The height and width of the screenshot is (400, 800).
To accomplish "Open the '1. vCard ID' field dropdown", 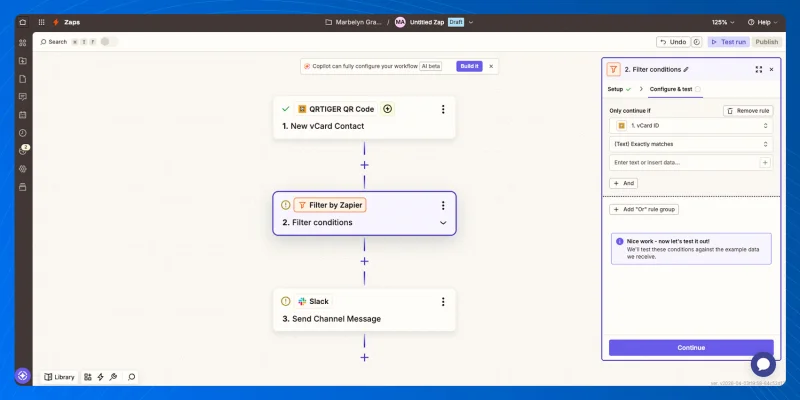I will 691,126.
